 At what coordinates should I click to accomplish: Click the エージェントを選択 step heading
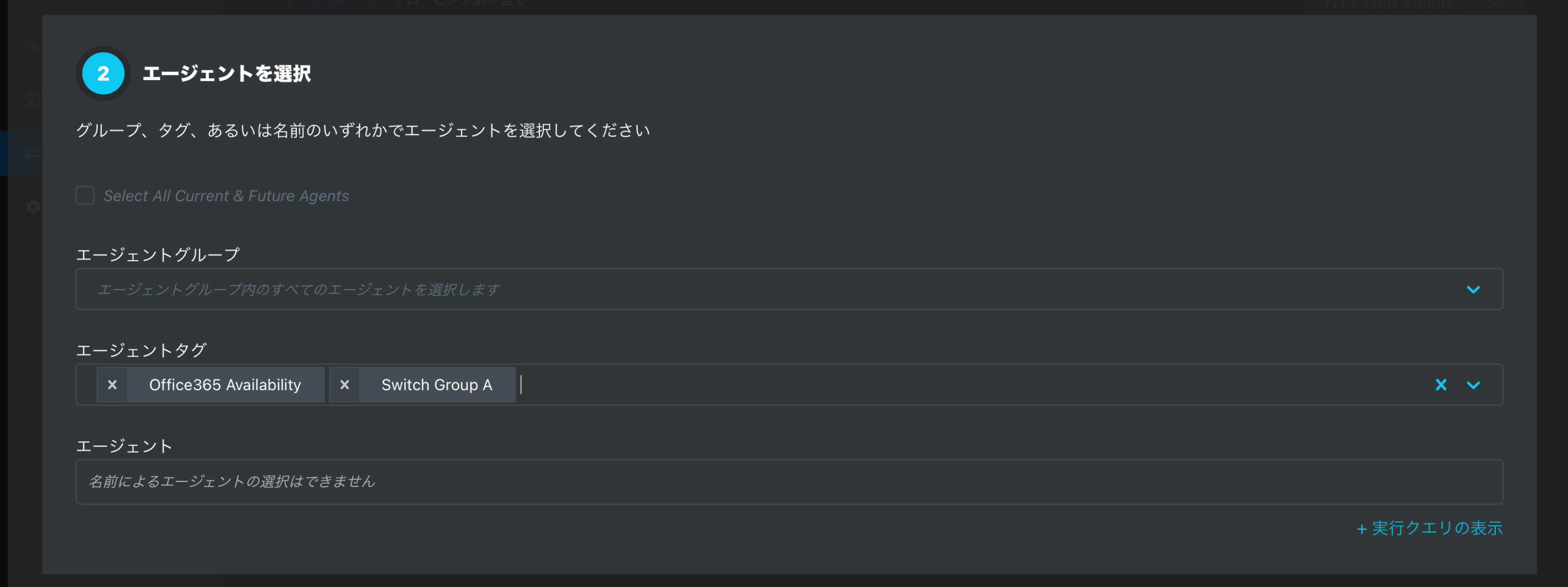tap(227, 73)
